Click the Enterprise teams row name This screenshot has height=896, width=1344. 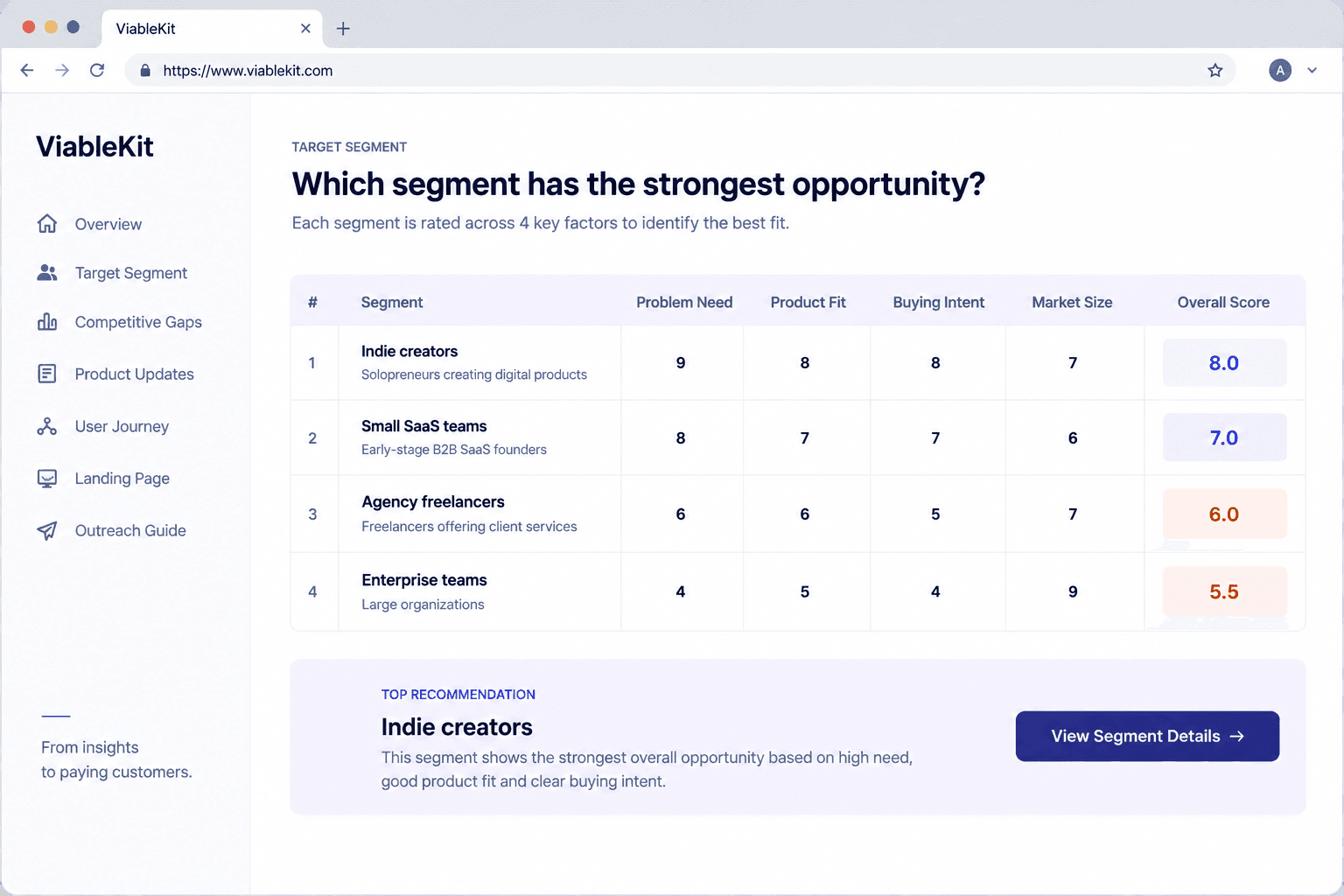coord(424,580)
